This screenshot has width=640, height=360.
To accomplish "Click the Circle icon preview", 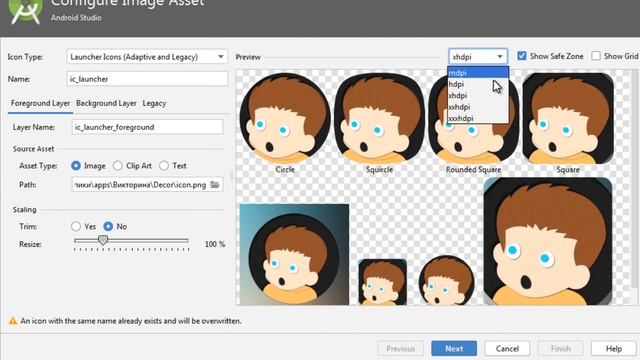I will 285,118.
